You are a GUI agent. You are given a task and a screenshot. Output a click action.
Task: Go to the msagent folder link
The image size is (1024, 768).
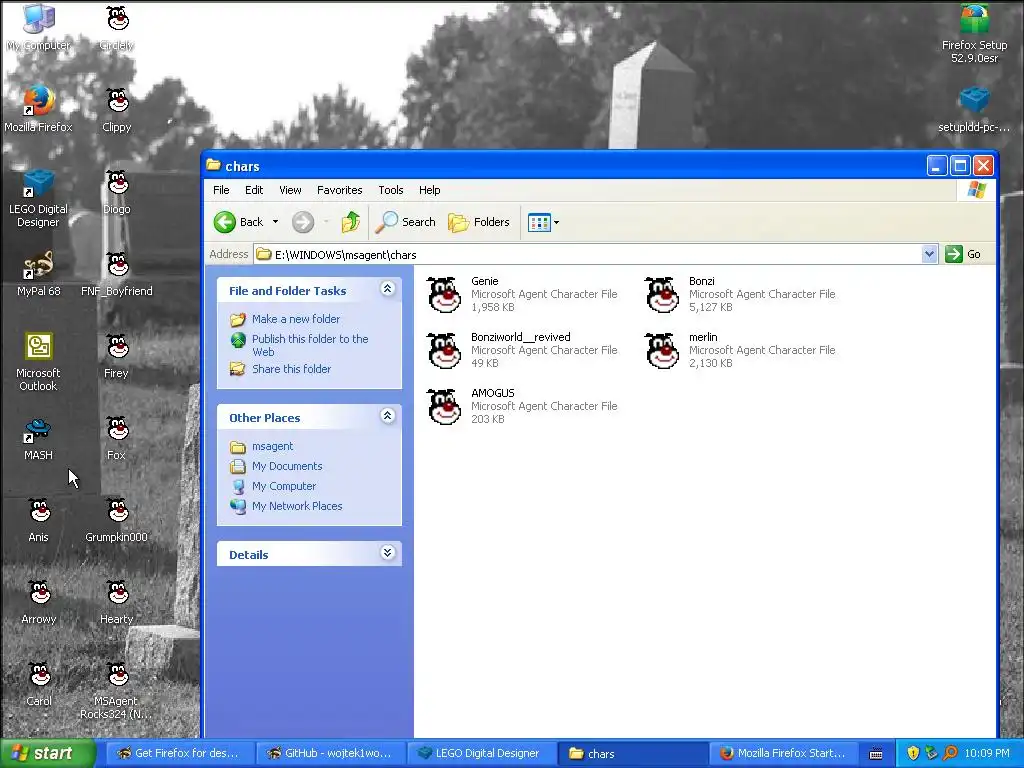tap(272, 446)
